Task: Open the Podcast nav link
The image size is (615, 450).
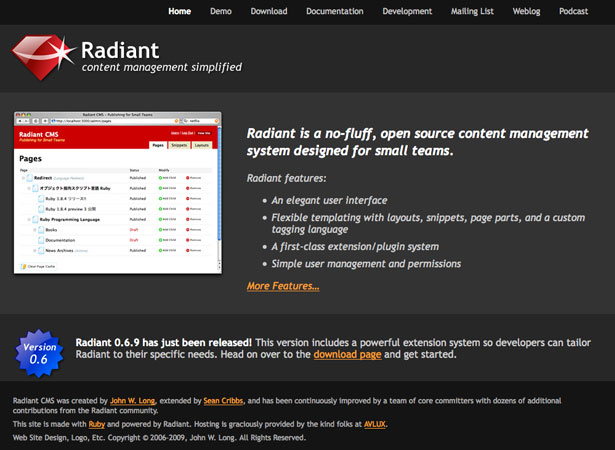Action: (x=573, y=11)
